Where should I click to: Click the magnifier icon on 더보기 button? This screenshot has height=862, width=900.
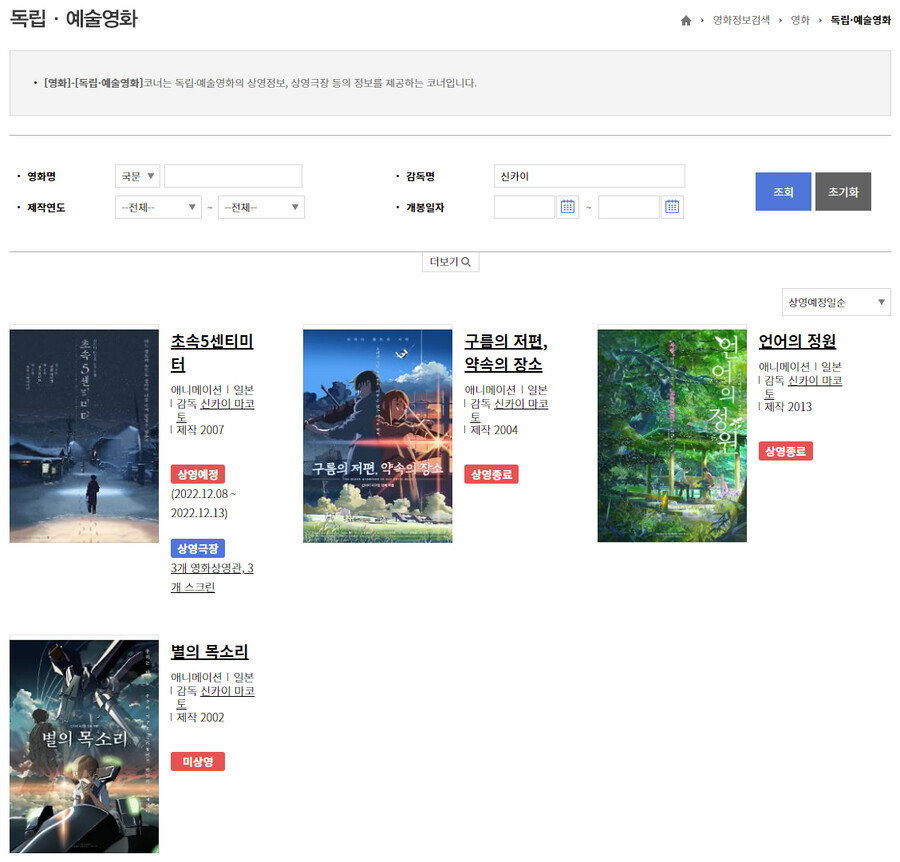coord(466,262)
